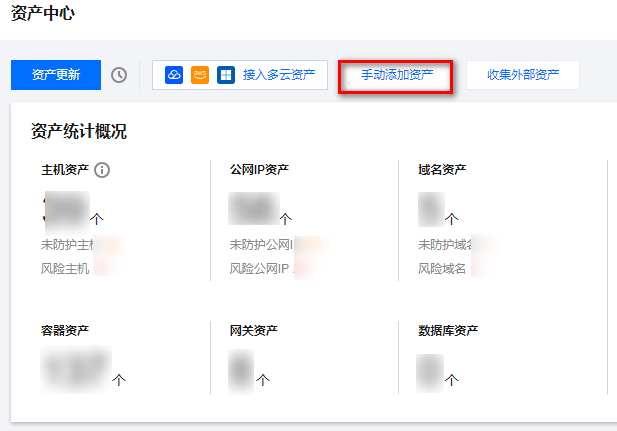Screen dimensions: 617x431
Task: Select the 数据库资产 heading
Action: 448,331
